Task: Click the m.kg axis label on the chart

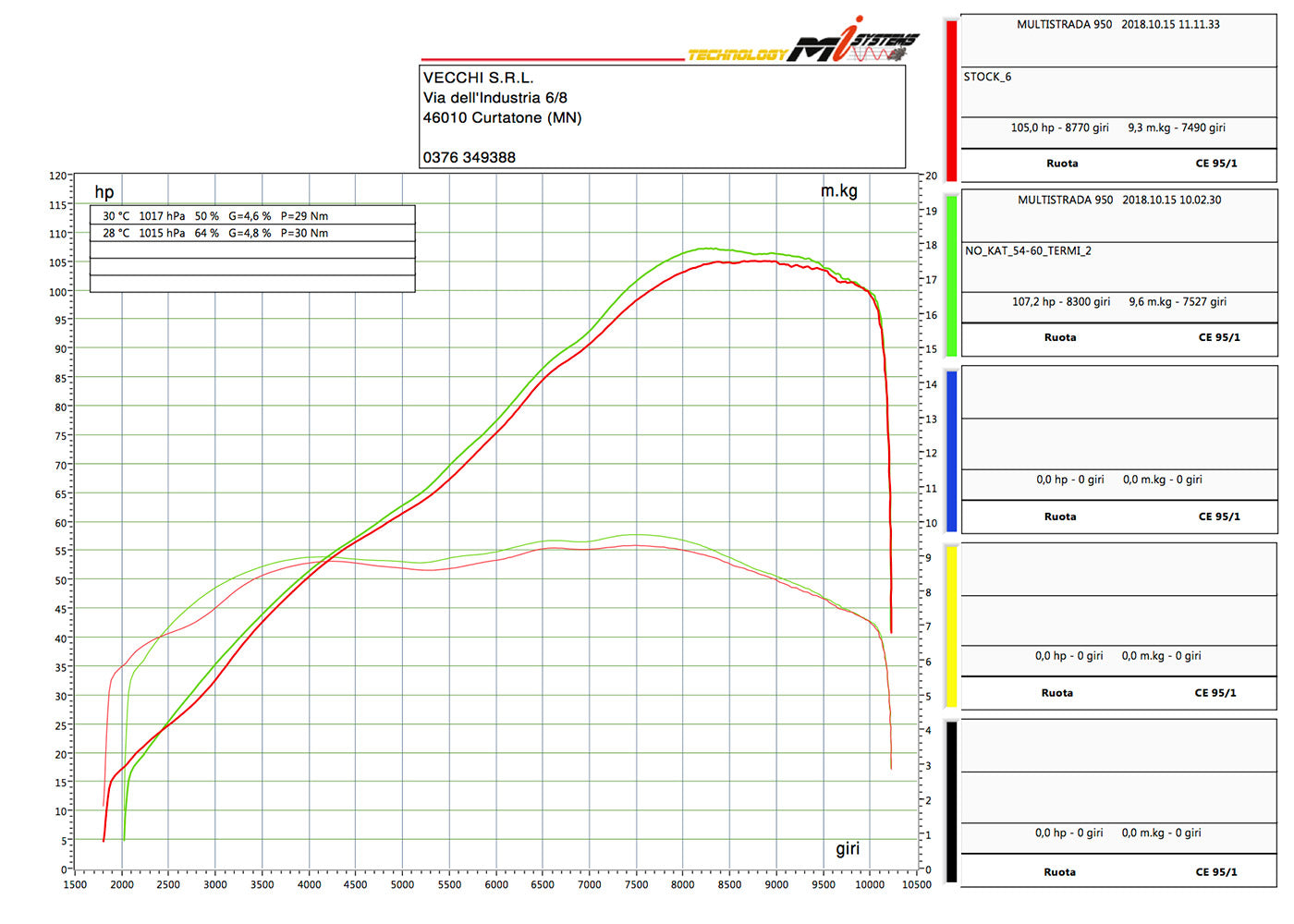Action: (x=838, y=190)
